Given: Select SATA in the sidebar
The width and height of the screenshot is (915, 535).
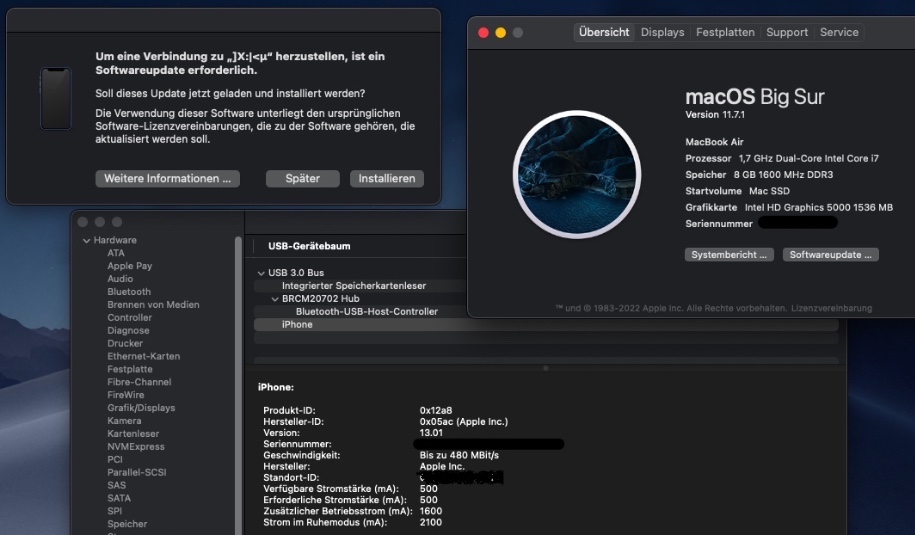Looking at the screenshot, I should (119, 498).
